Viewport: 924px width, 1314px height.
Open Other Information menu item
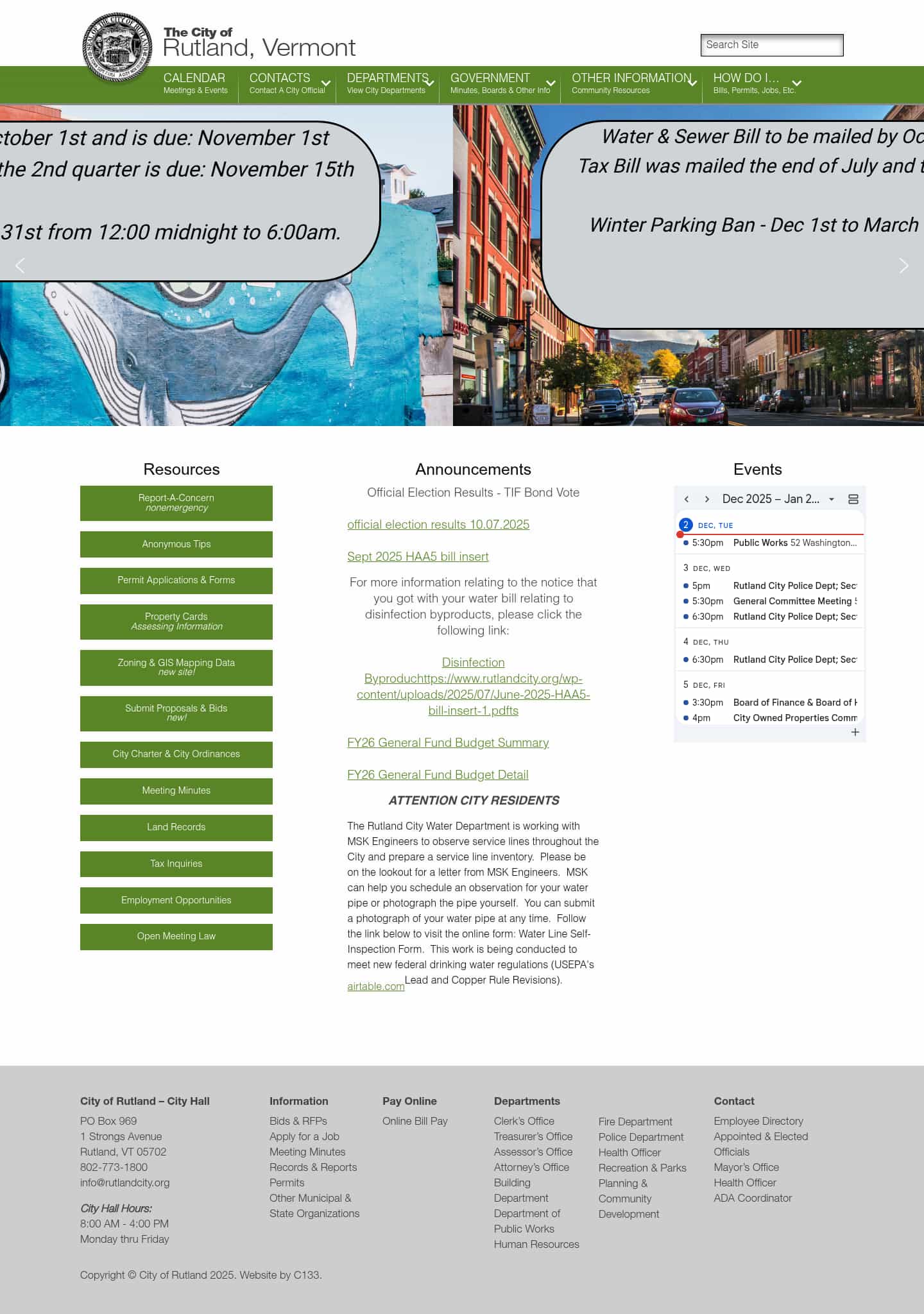pos(631,83)
